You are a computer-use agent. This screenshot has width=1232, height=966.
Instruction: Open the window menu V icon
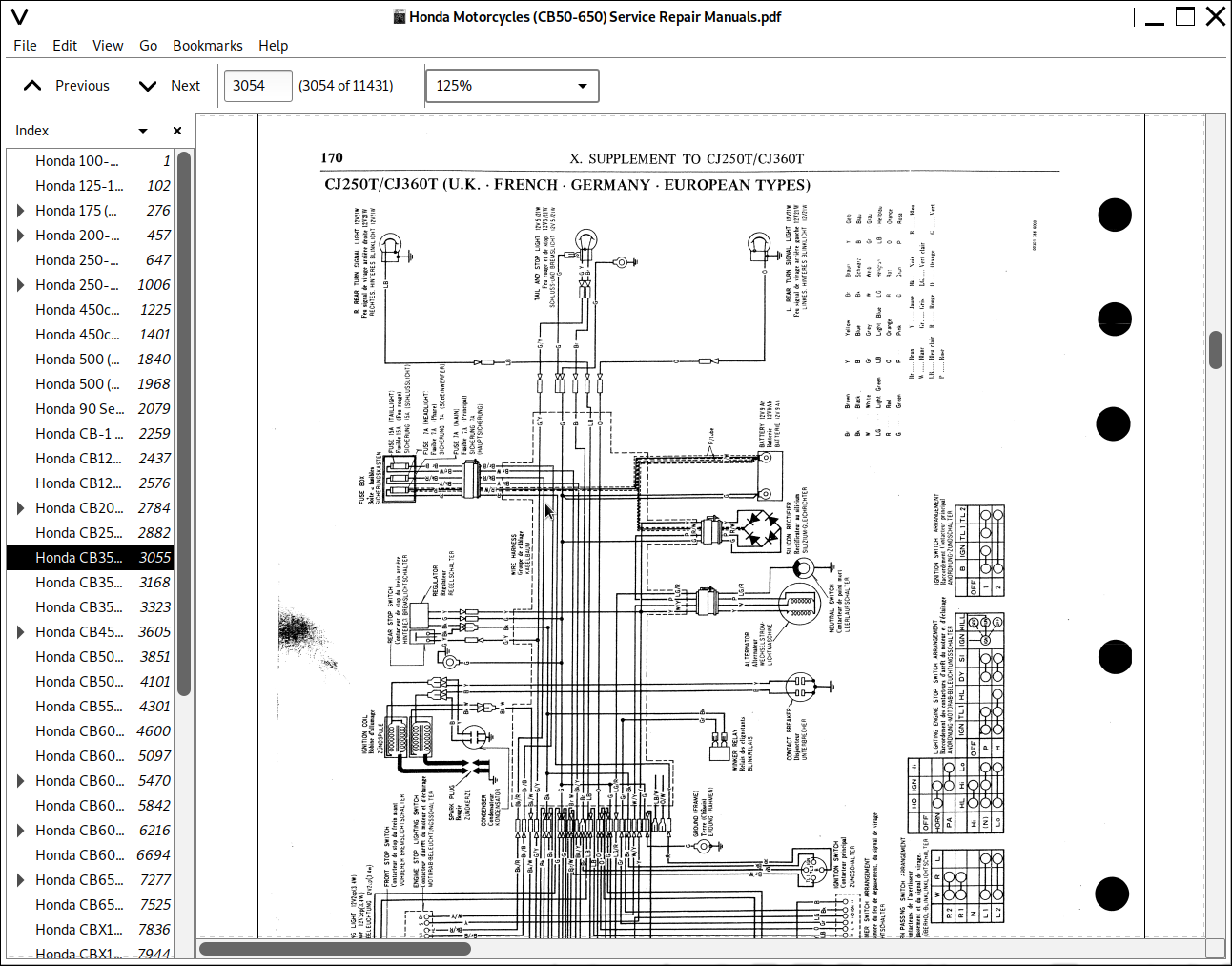(x=19, y=16)
